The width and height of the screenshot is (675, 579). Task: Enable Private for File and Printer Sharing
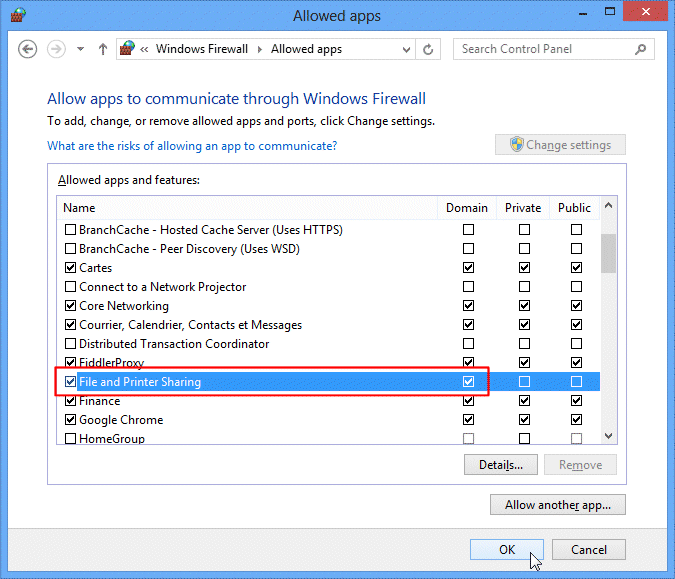coord(524,381)
